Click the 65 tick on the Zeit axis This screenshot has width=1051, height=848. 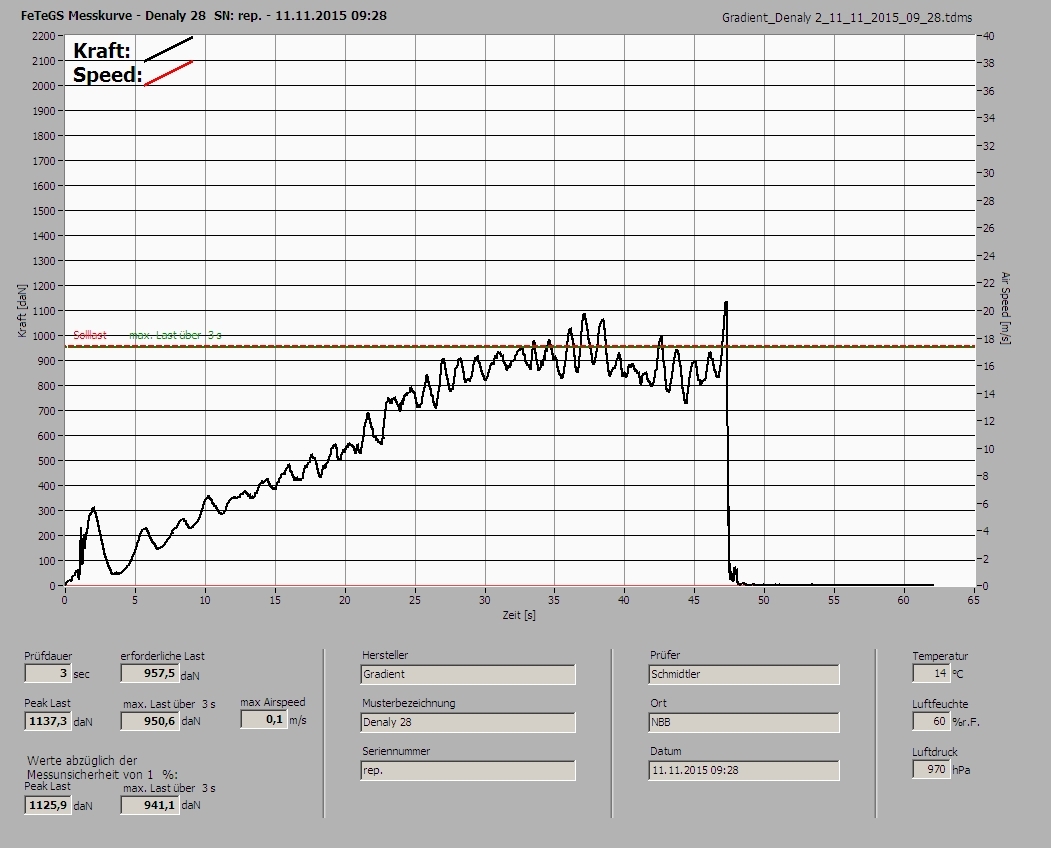pos(973,600)
